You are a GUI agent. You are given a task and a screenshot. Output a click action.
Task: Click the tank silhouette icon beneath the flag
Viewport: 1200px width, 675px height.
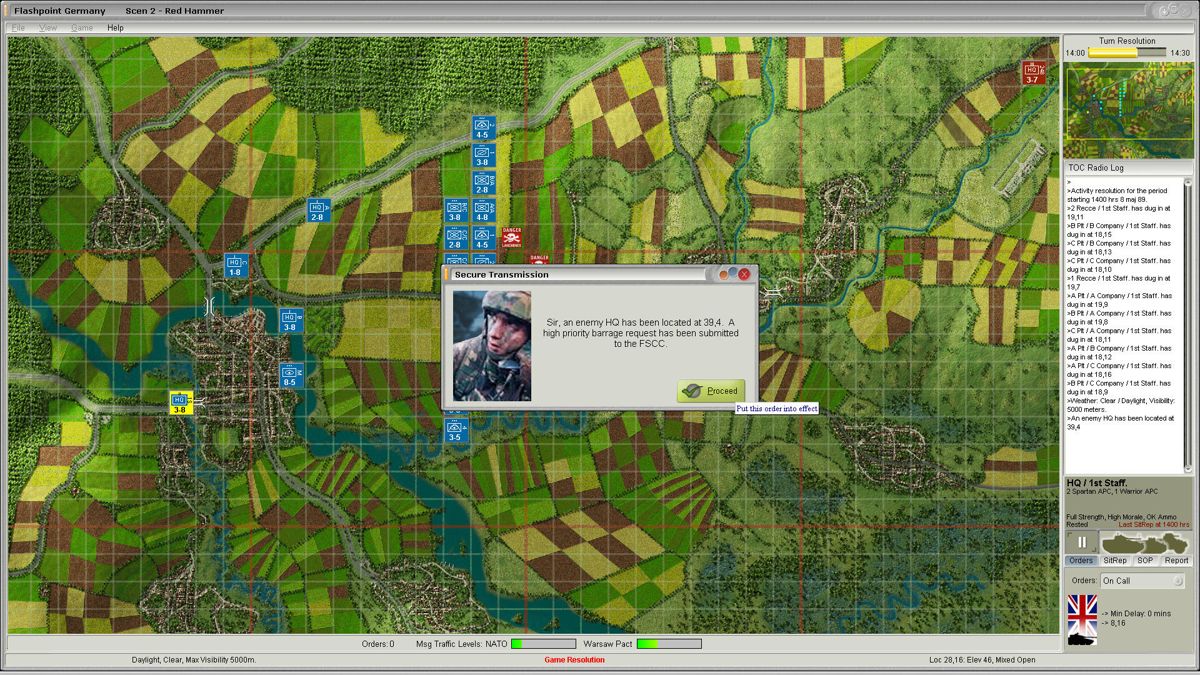(x=1081, y=639)
